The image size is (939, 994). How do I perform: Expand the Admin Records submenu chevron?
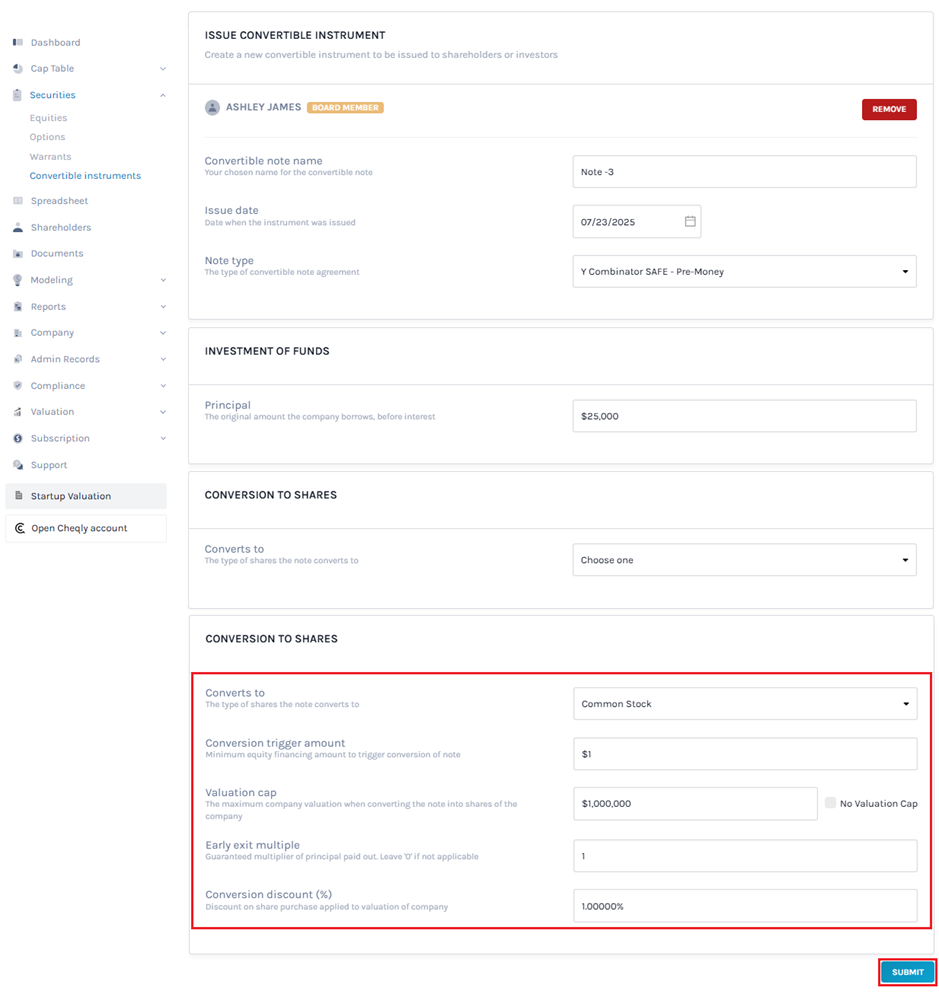click(163, 359)
